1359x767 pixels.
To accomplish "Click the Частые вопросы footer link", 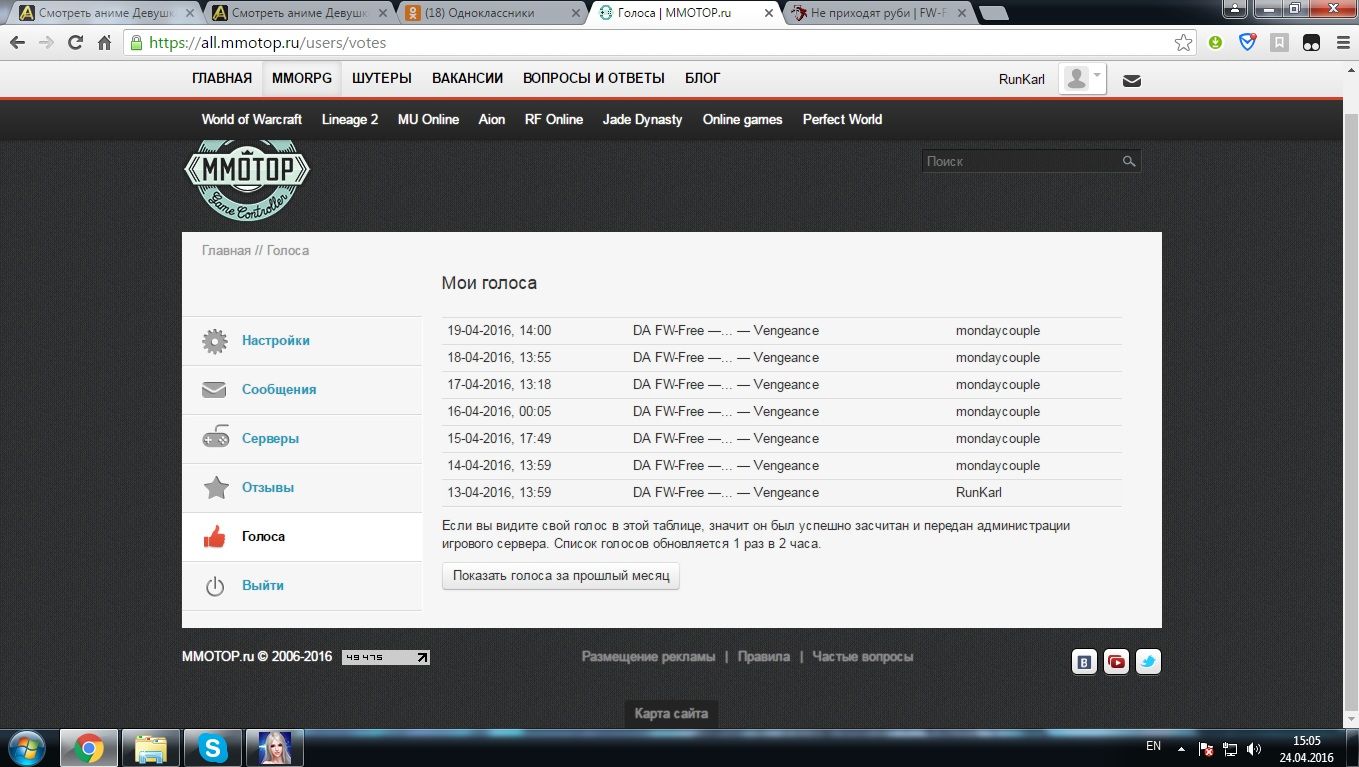I will click(x=862, y=657).
